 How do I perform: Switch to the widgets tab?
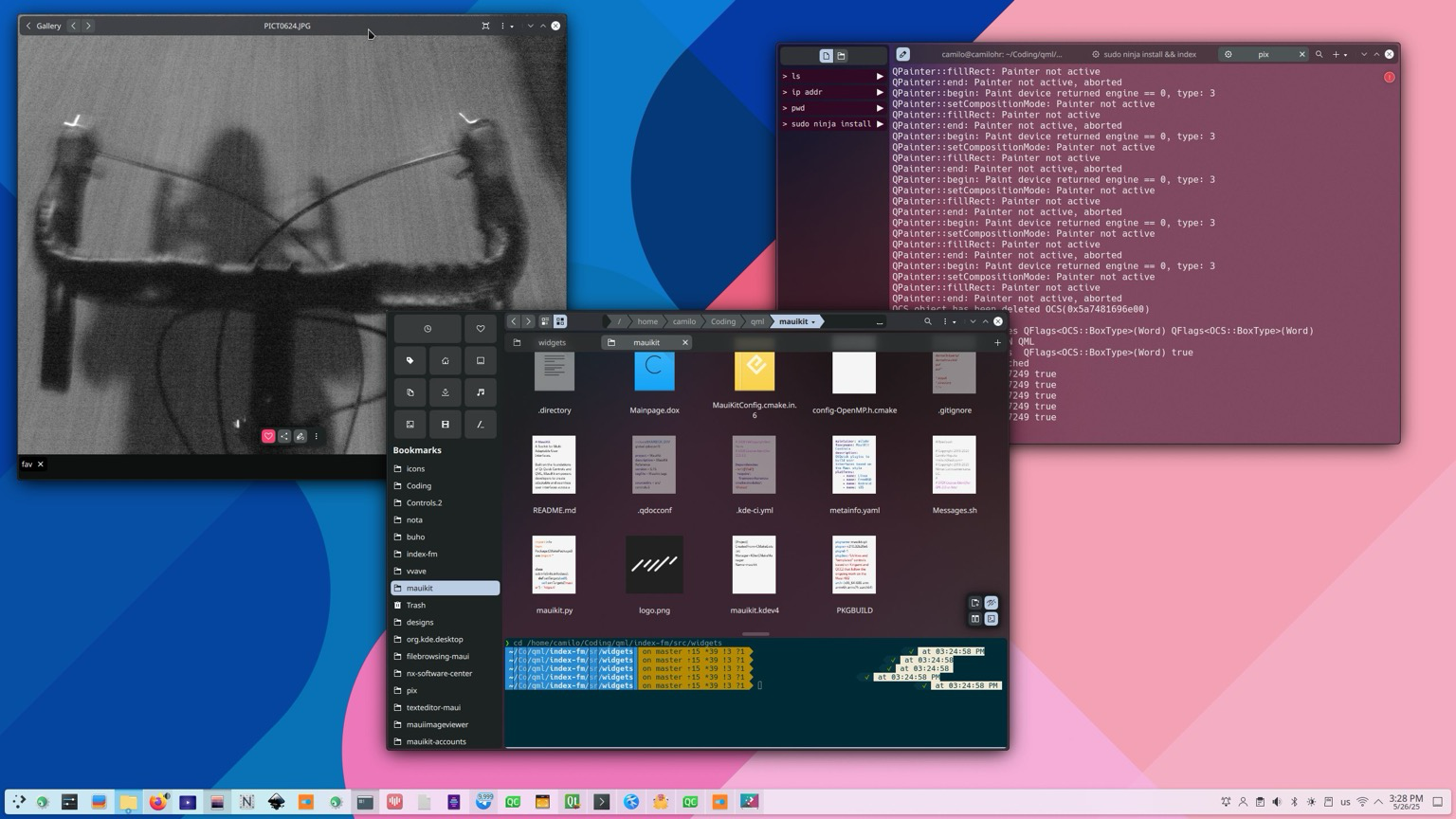553,343
